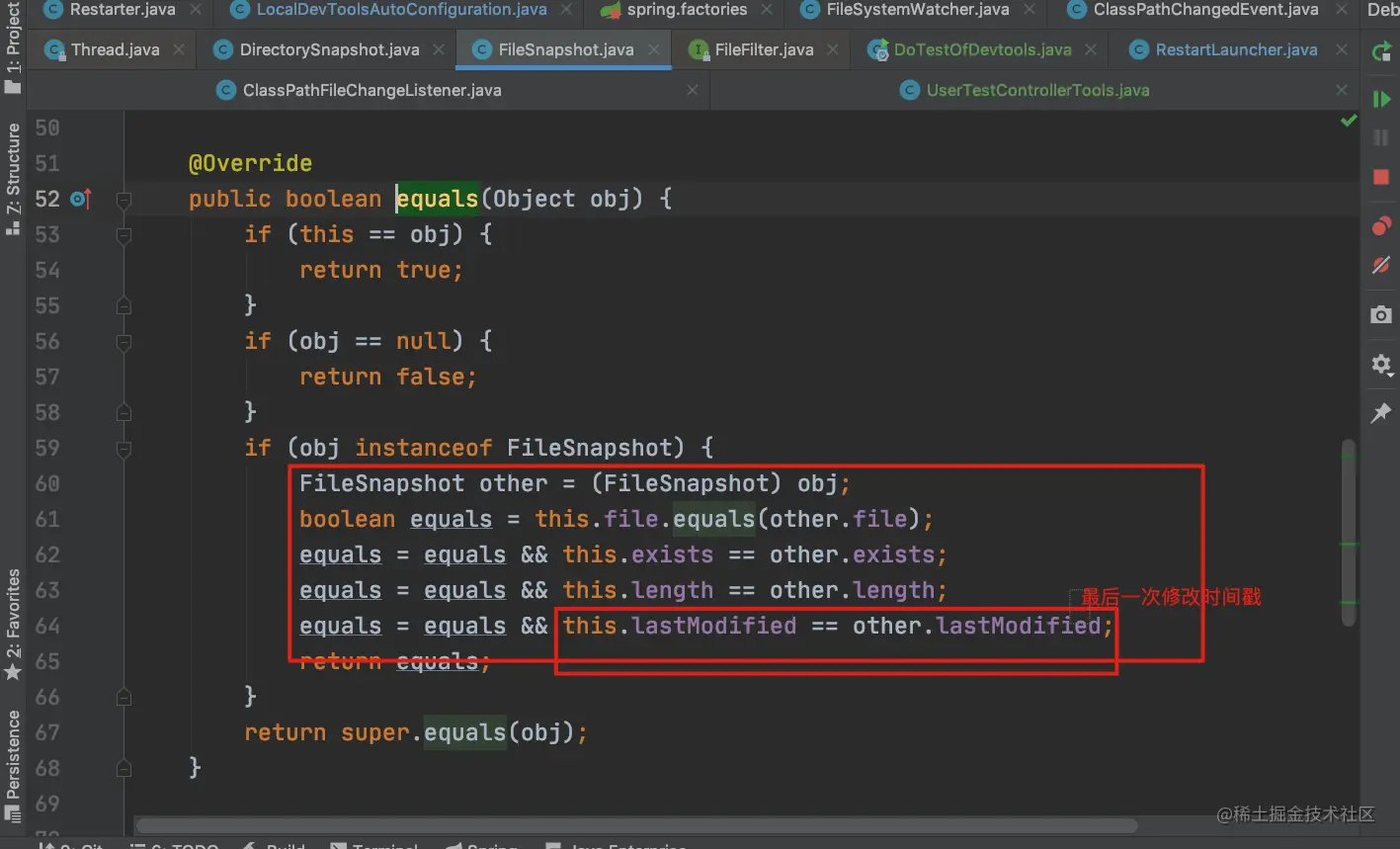Collapse if block fold at line 56
Screen dimensions: 1400x849
tap(124, 342)
